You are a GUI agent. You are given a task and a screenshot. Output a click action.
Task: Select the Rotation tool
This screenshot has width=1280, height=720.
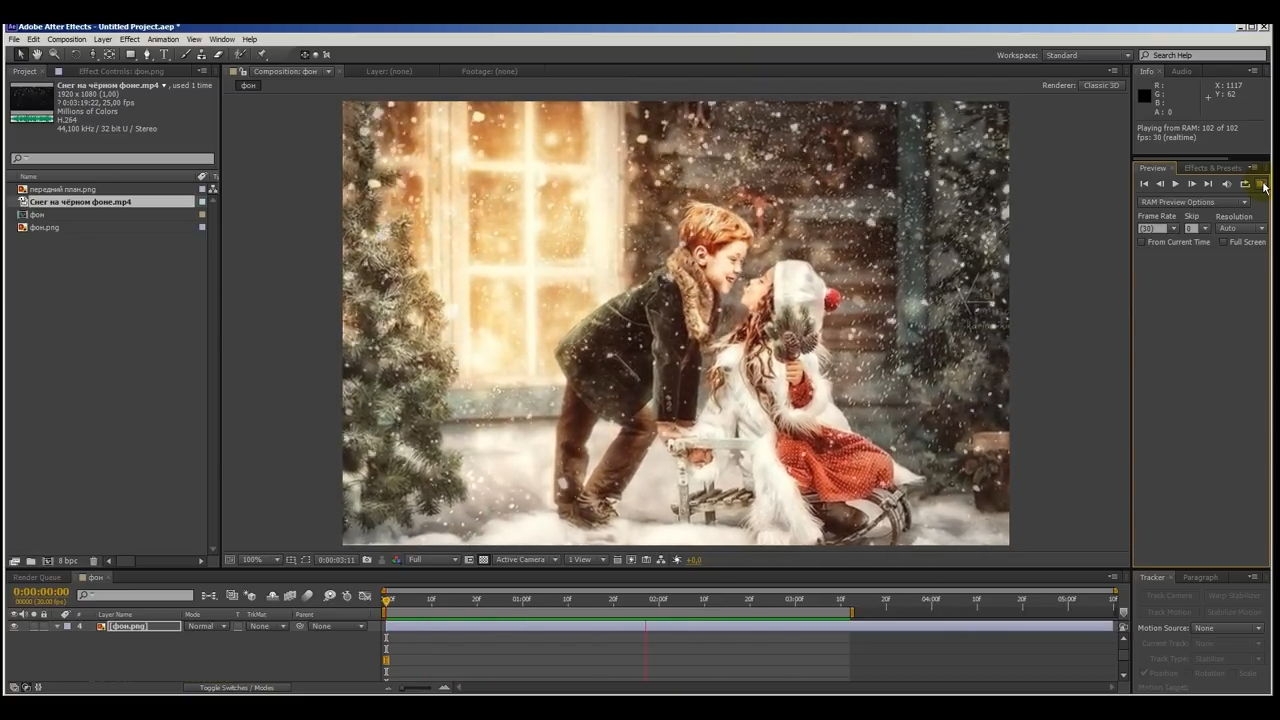(x=75, y=55)
